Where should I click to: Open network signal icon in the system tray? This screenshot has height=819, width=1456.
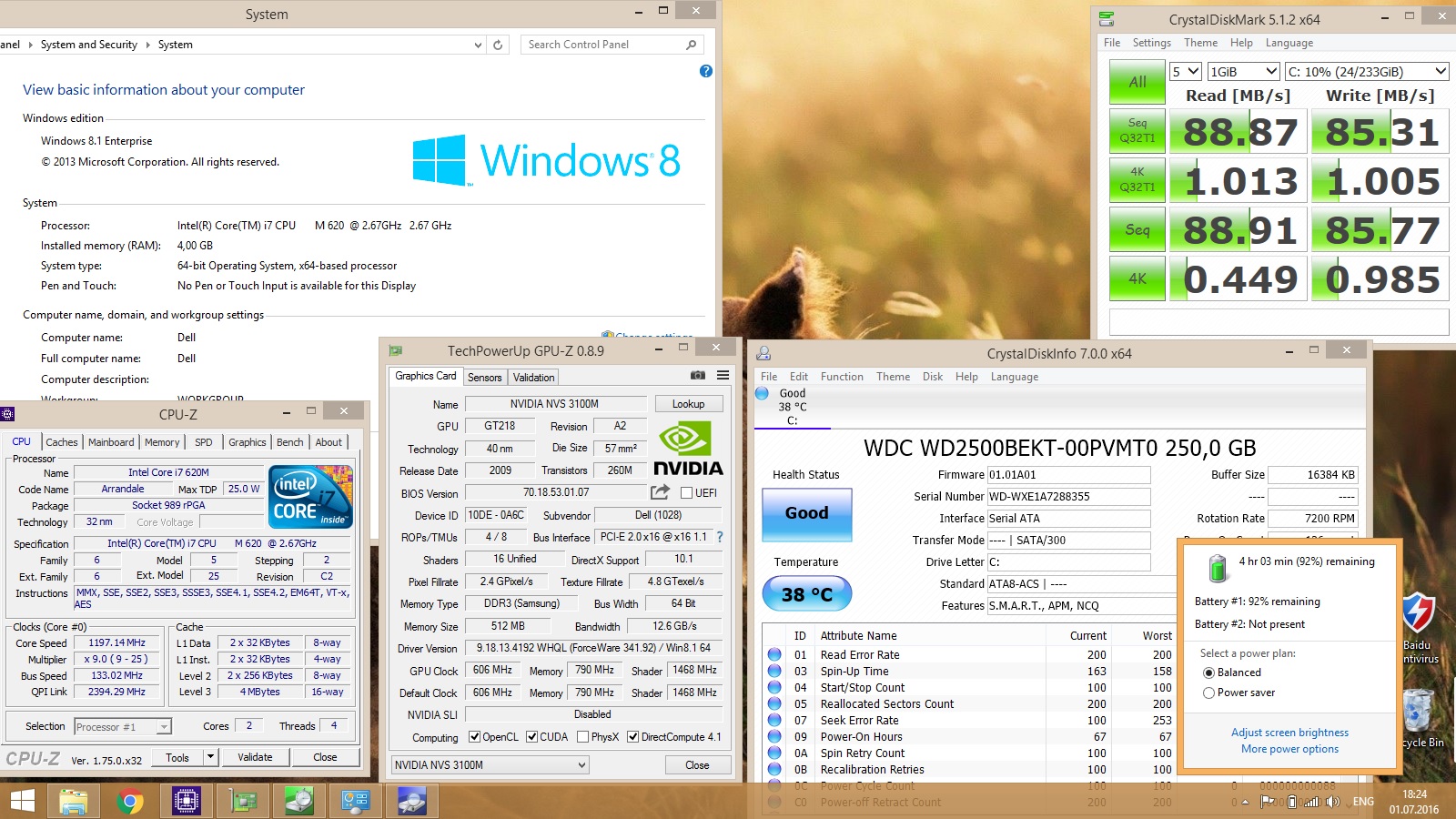1311,802
